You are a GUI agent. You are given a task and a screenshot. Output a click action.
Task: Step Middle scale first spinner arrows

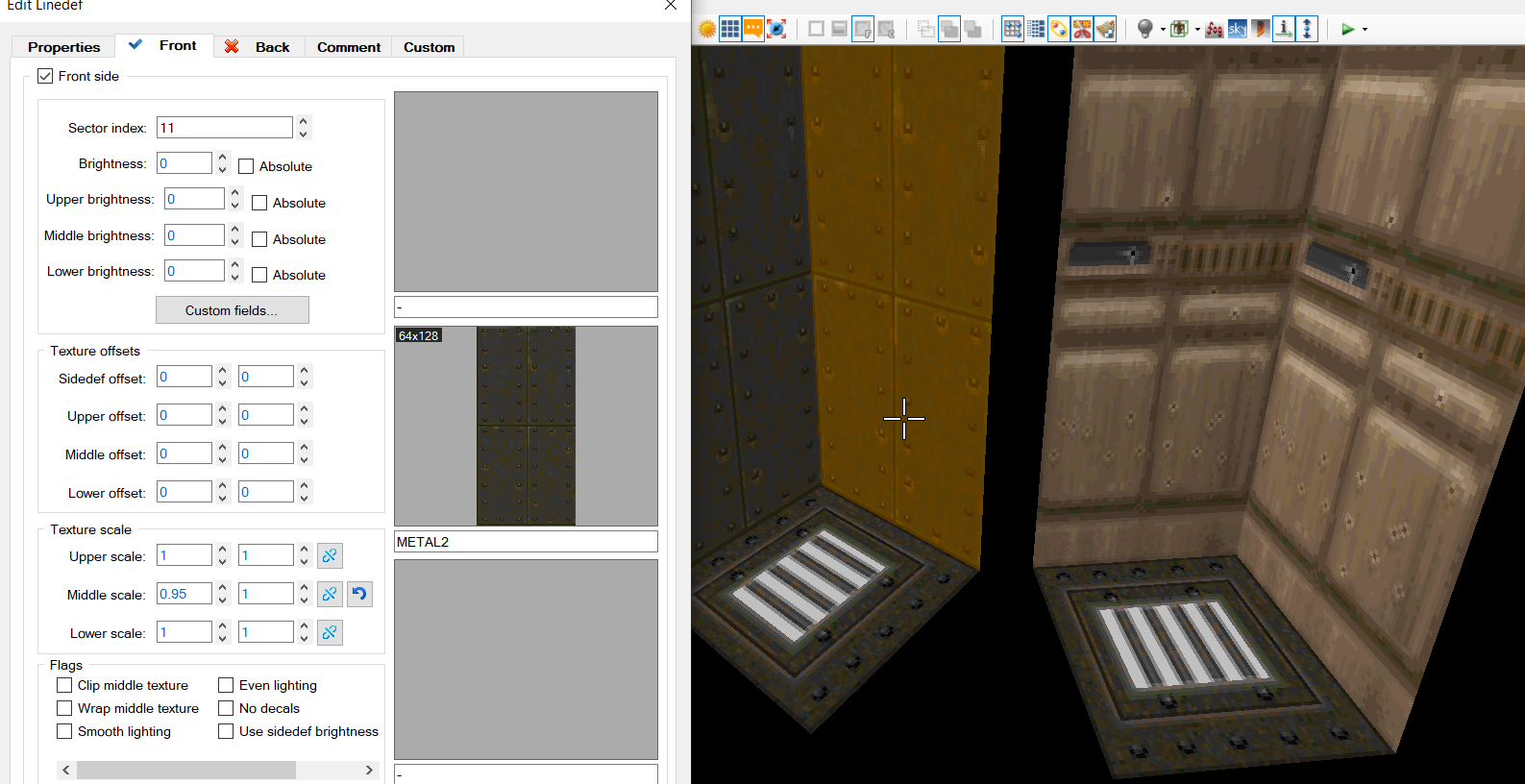[x=223, y=594]
